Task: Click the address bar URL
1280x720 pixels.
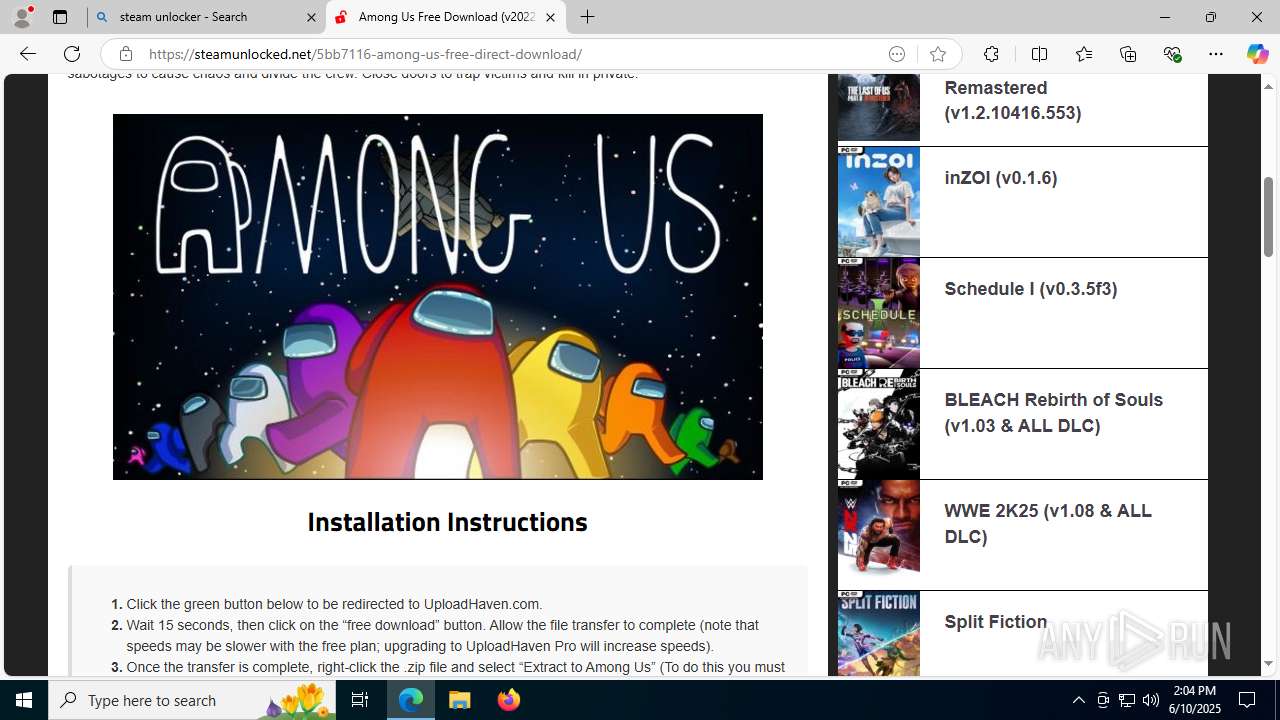Action: [365, 54]
